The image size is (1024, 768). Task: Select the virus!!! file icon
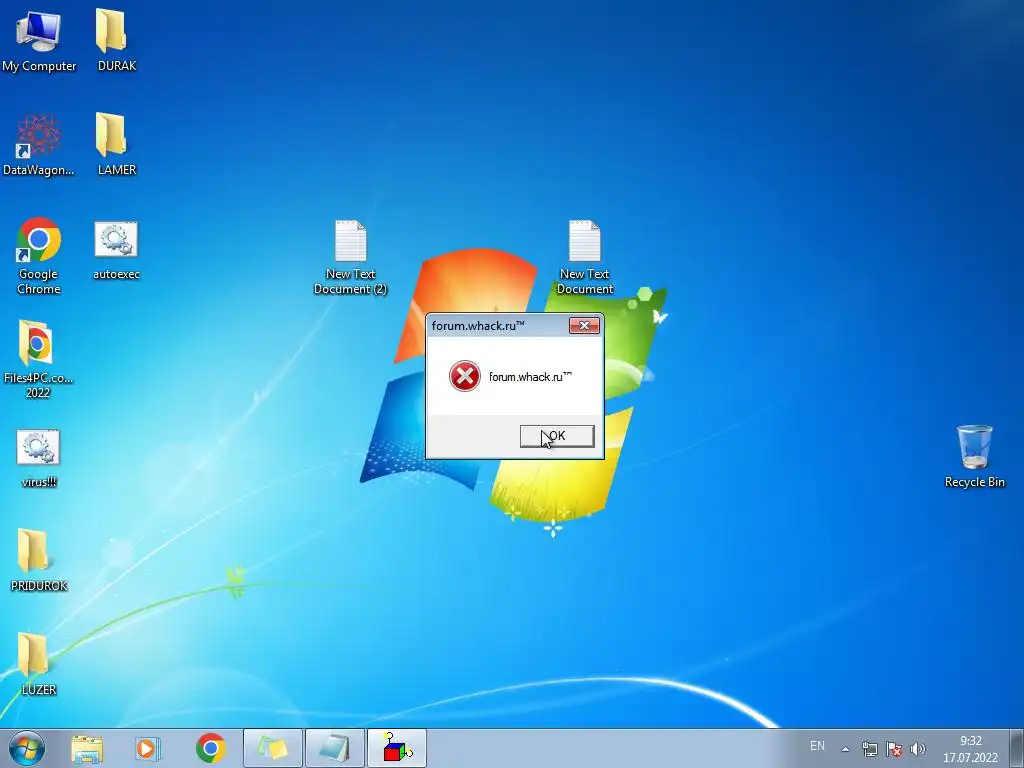tap(39, 458)
